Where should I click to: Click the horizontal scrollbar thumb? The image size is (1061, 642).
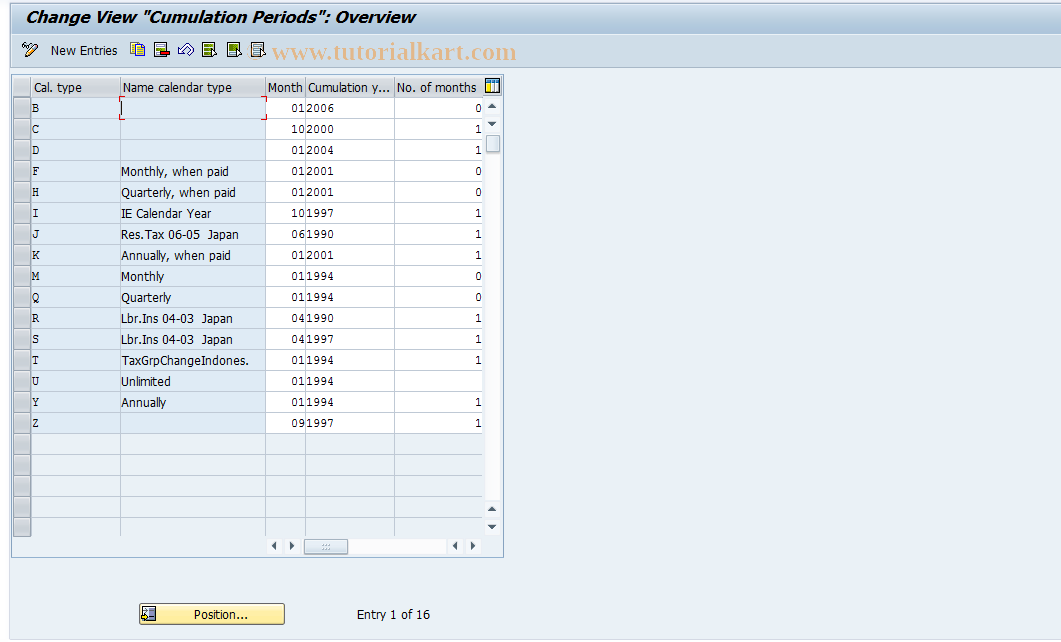326,546
